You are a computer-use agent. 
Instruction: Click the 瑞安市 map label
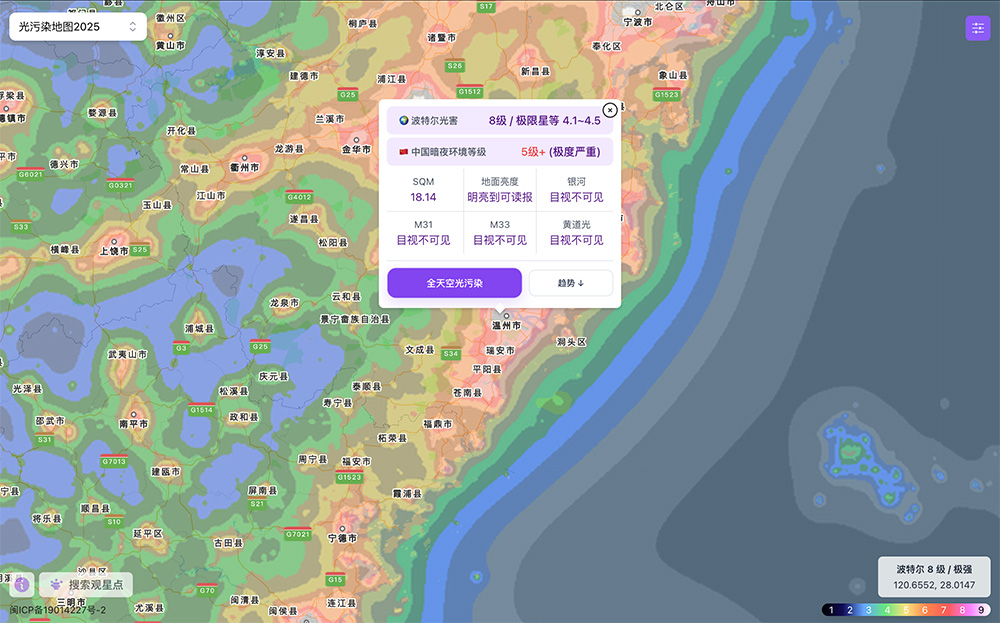click(x=501, y=350)
